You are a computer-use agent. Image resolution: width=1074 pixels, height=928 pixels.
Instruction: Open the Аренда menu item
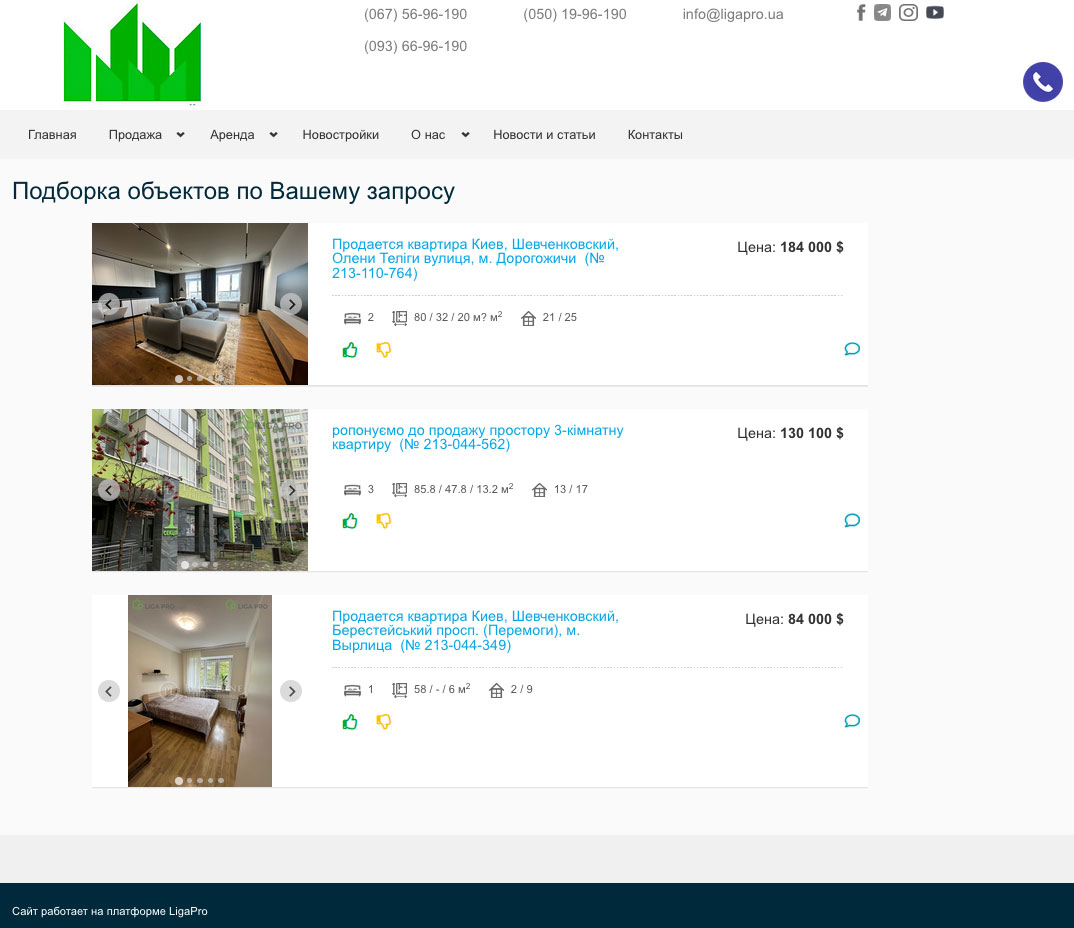[x=232, y=135]
